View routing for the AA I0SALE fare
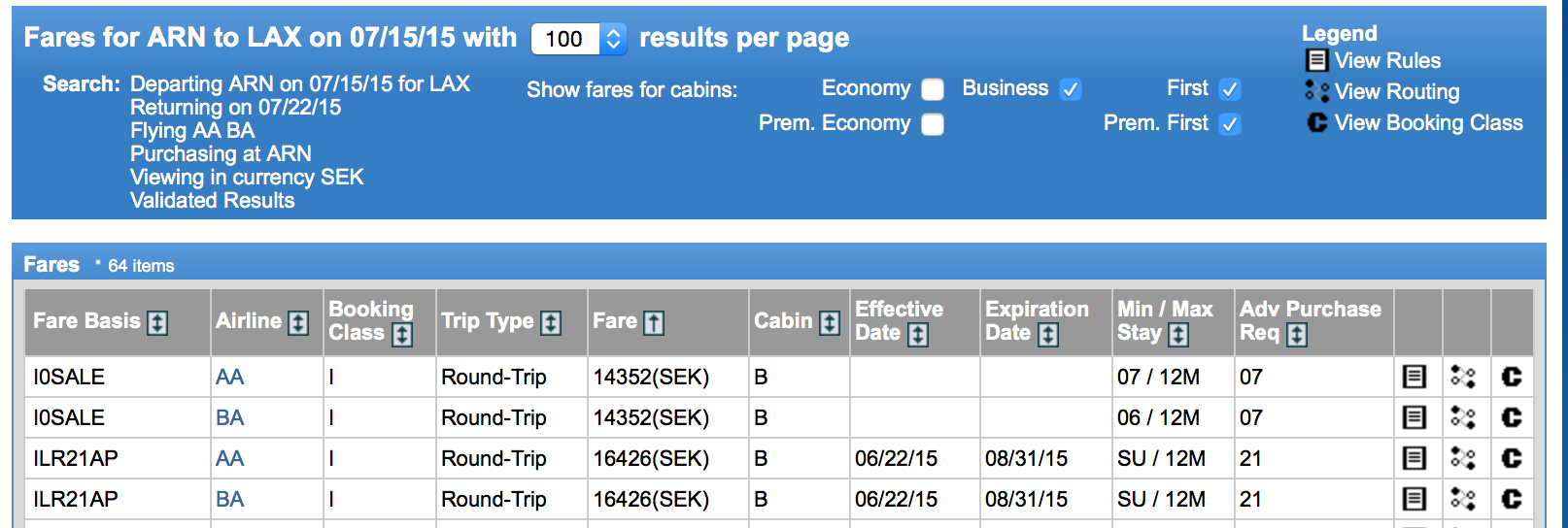 1463,377
